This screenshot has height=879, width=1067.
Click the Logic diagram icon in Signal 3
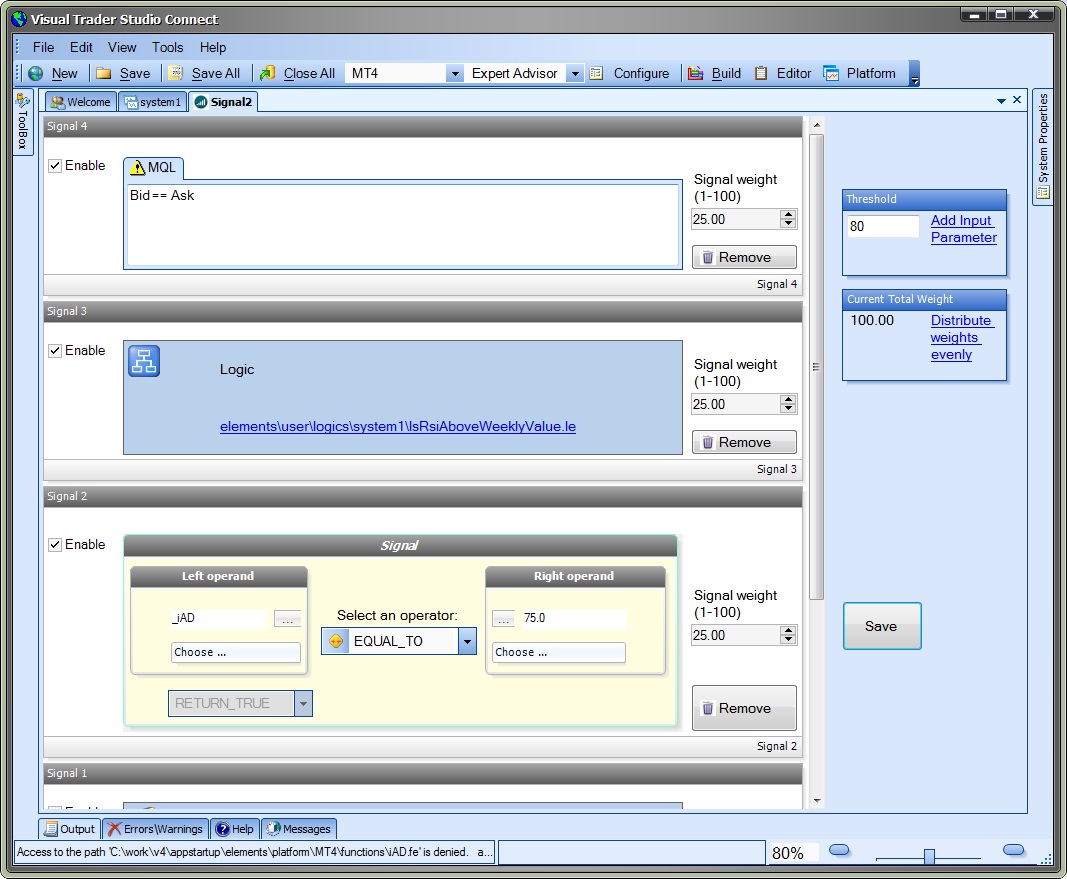coord(144,361)
